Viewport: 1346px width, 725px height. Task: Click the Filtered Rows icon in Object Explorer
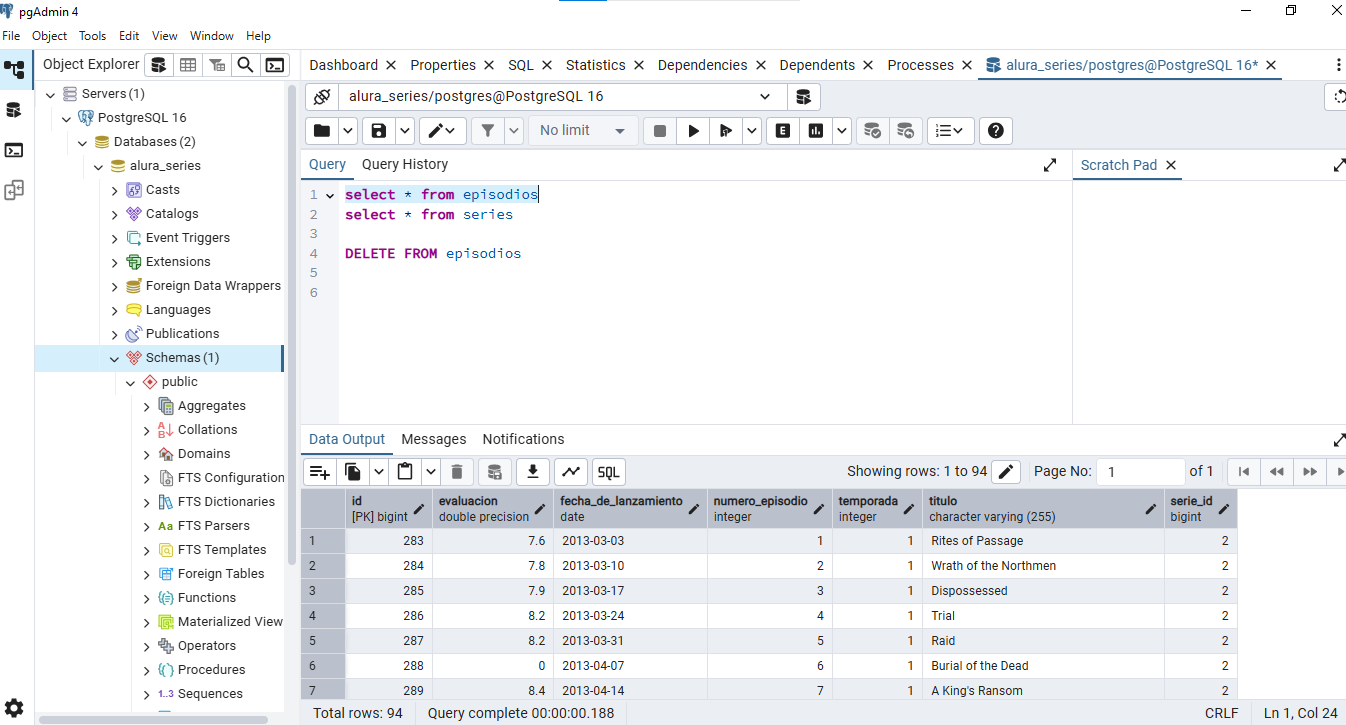216,65
